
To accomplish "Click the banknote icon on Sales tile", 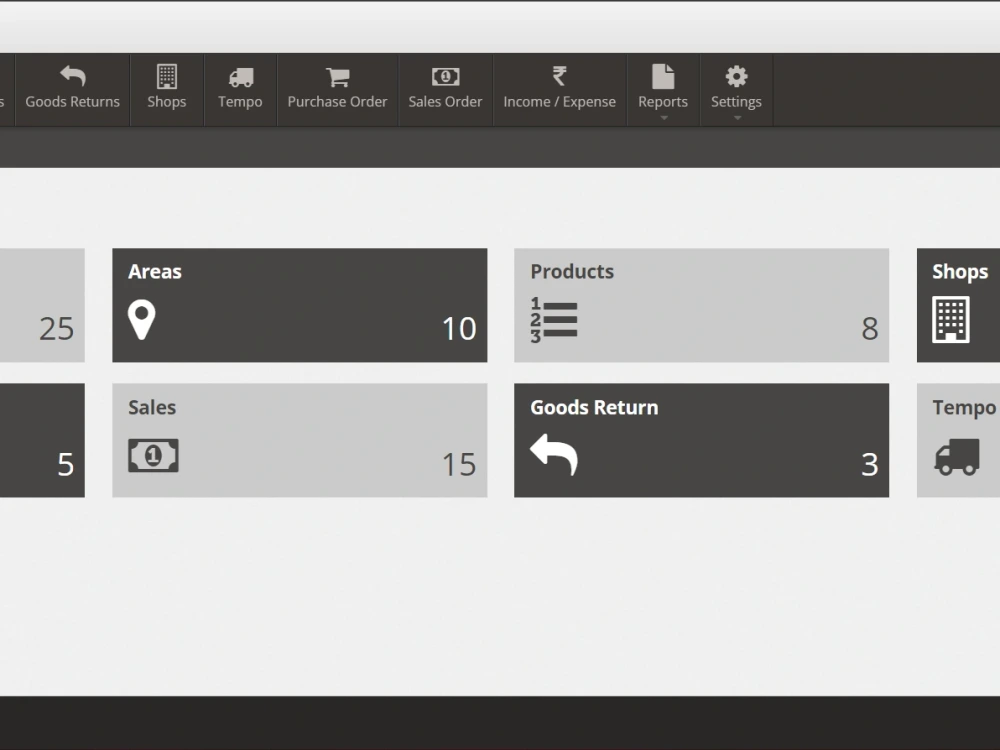I will coord(153,455).
